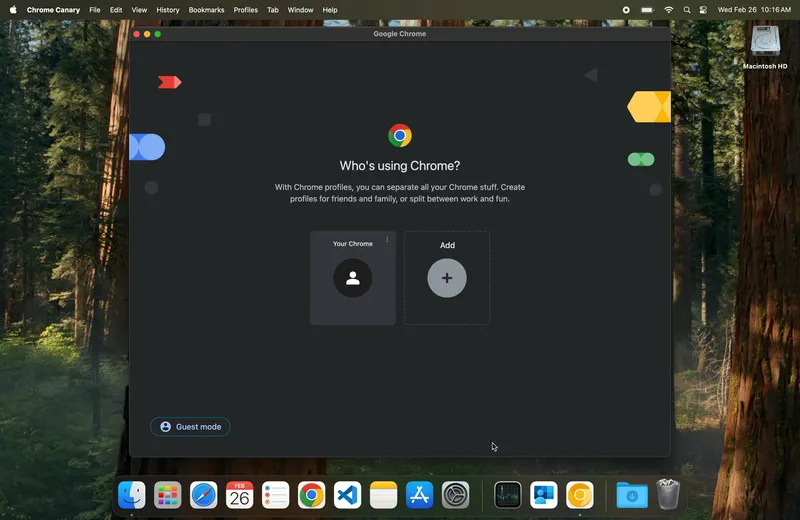The image size is (800, 520).
Task: Click the Chrome logo above the heading
Action: (x=400, y=136)
